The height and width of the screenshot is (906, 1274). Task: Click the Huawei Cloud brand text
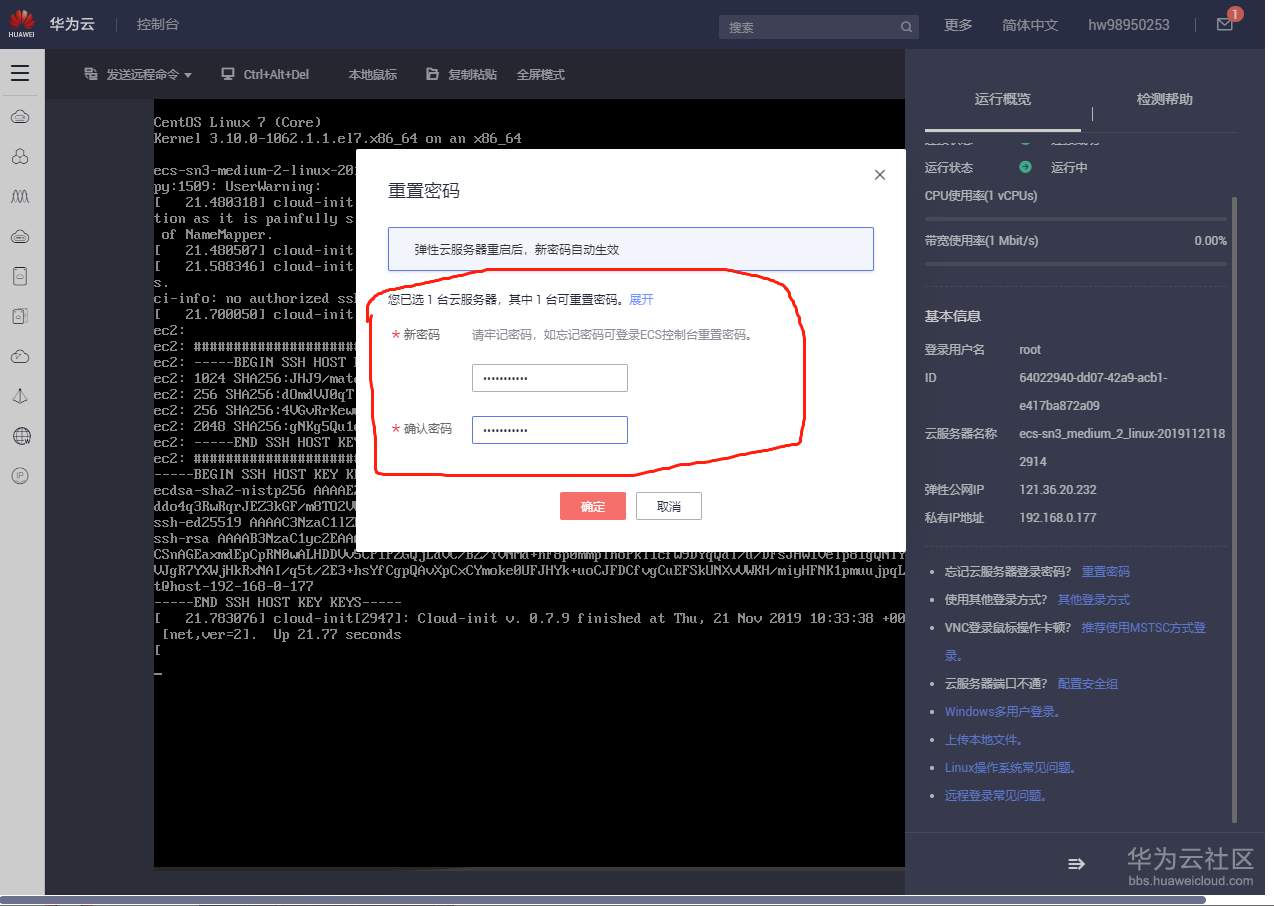click(72, 24)
